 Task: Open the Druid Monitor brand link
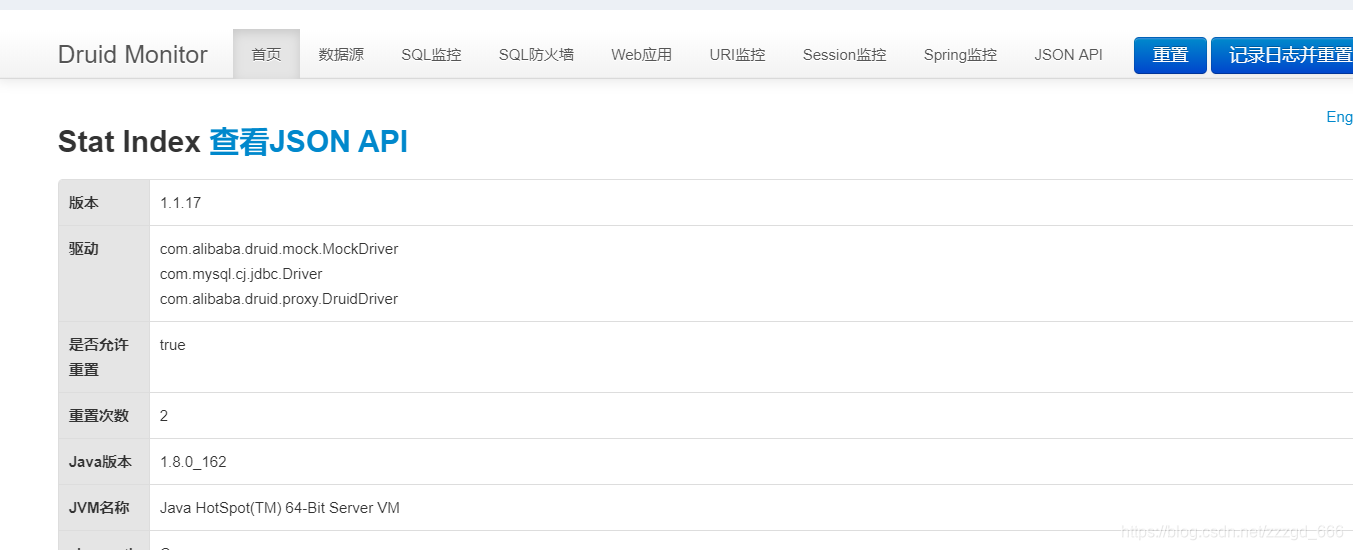(133, 54)
